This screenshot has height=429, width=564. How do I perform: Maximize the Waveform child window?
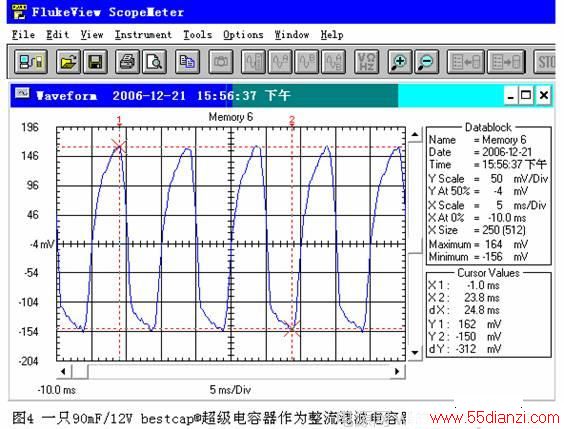pyautogui.click(x=526, y=96)
